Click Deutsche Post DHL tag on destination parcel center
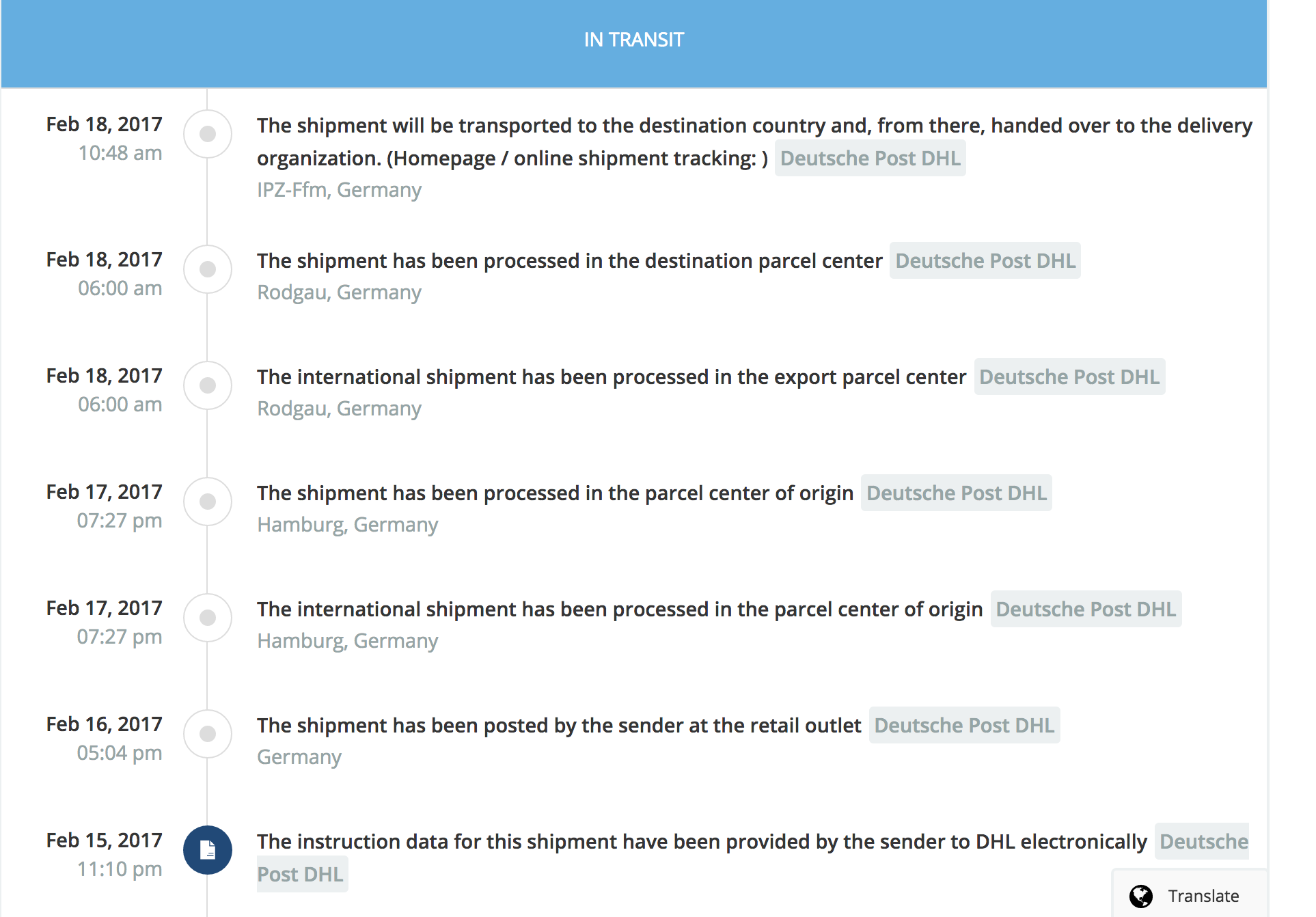This screenshot has width=1316, height=917. pyautogui.click(x=985, y=261)
